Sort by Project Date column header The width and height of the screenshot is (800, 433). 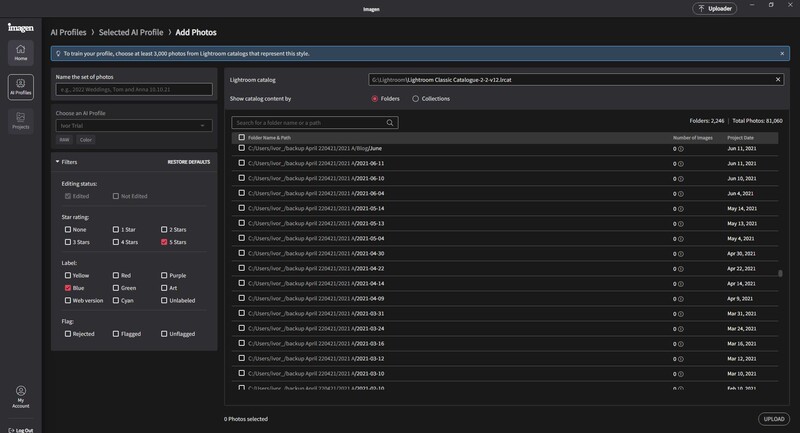tap(740, 138)
